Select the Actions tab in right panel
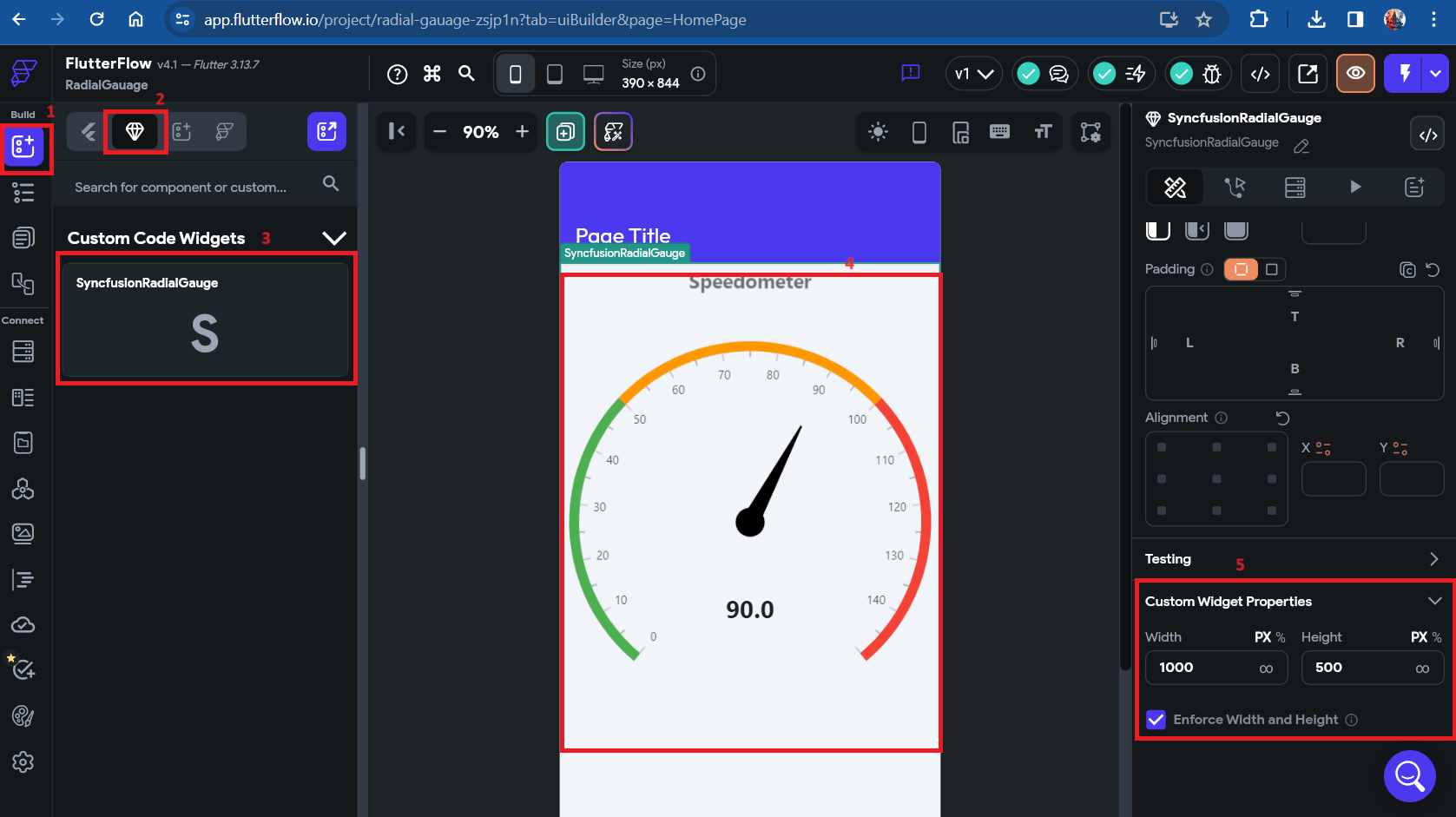The width and height of the screenshot is (1456, 817). coord(1235,187)
